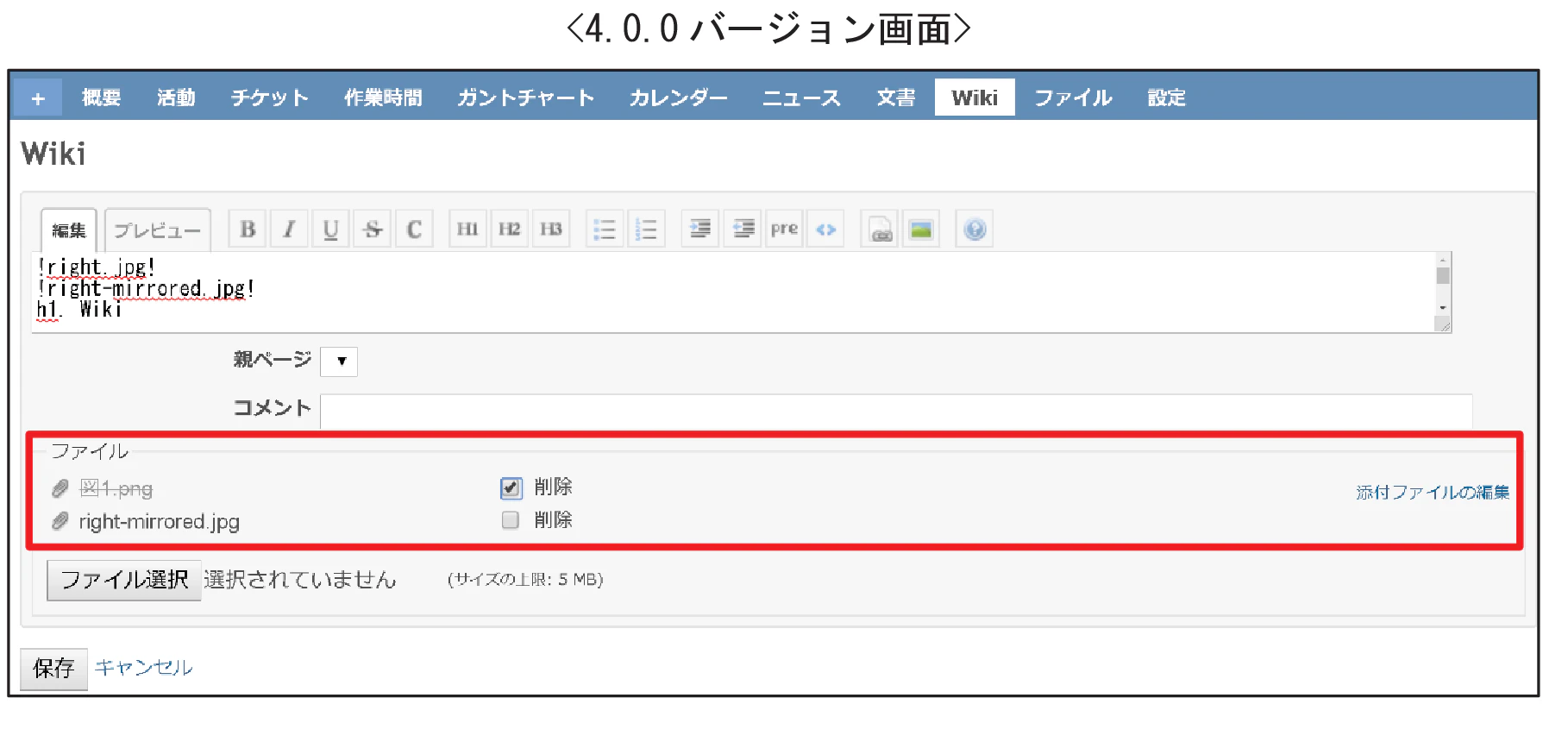Viewport: 1568px width, 742px height.
Task: Insert a code block using the <> icon
Action: (825, 230)
